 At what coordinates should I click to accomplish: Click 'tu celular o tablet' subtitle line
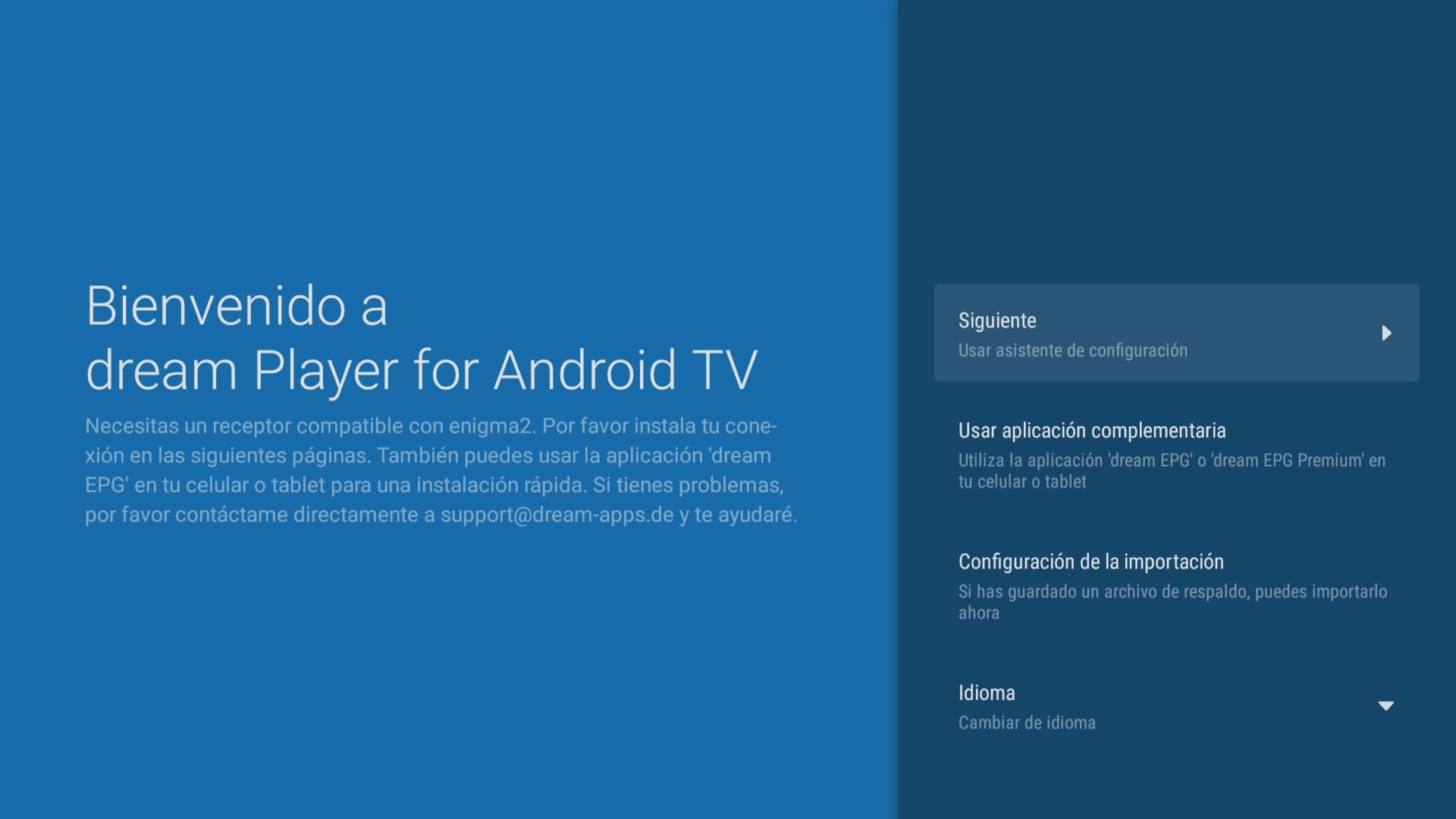[1021, 482]
